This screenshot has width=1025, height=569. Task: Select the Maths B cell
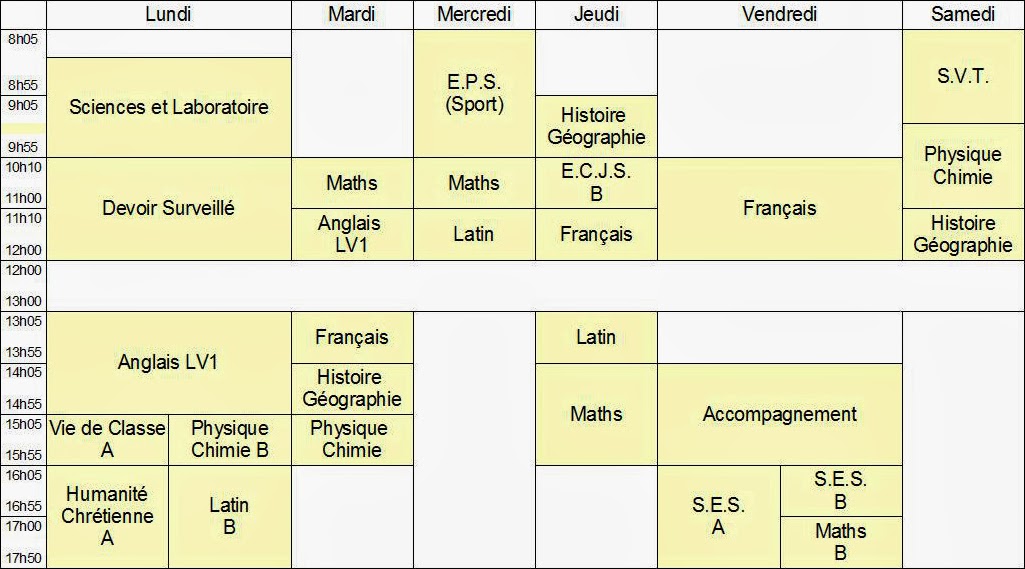point(840,541)
